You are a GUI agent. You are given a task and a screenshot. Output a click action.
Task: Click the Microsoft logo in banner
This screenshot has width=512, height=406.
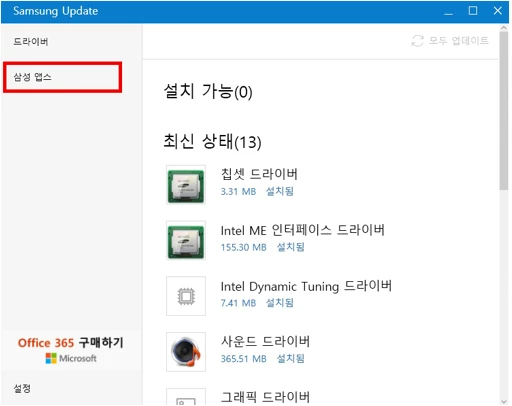[71, 359]
